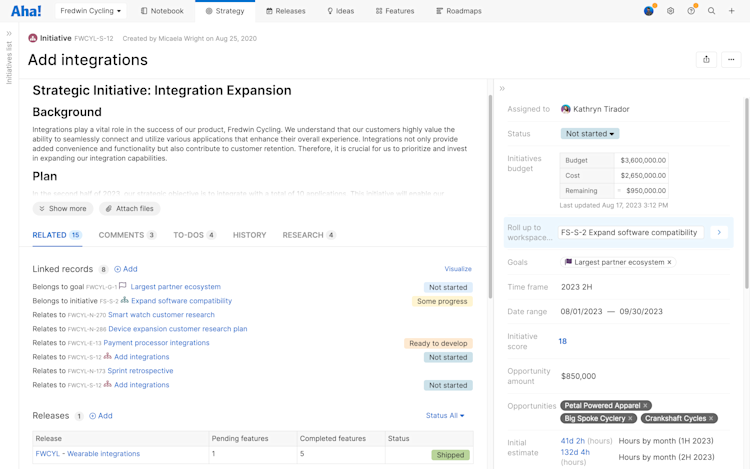Open Device expansion customer research plan
The height and width of the screenshot is (469, 750).
tap(177, 329)
